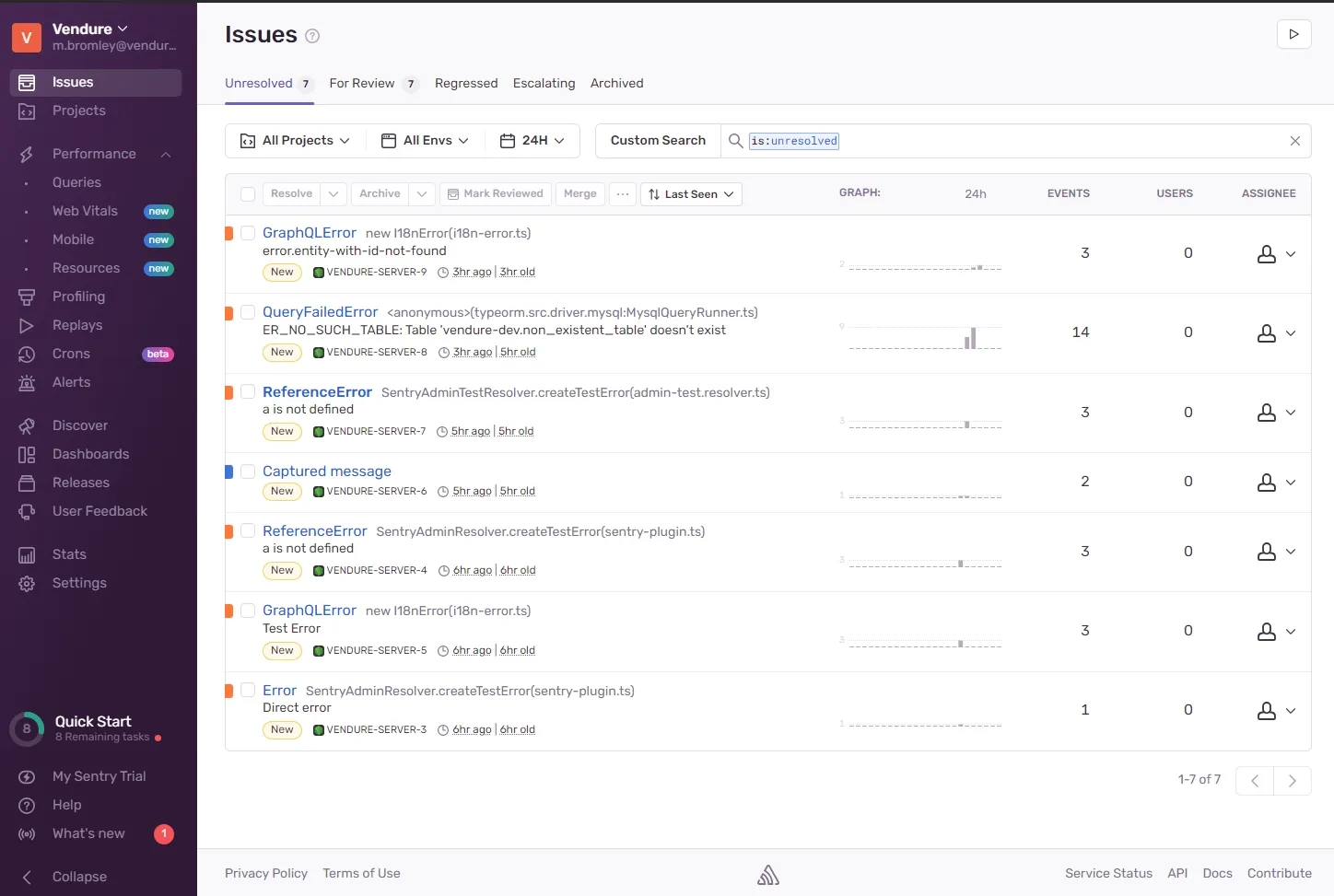This screenshot has height=896, width=1334.
Task: Open assignee dropdown for VENDURE-SERVER-9 issue
Action: 1276,254
